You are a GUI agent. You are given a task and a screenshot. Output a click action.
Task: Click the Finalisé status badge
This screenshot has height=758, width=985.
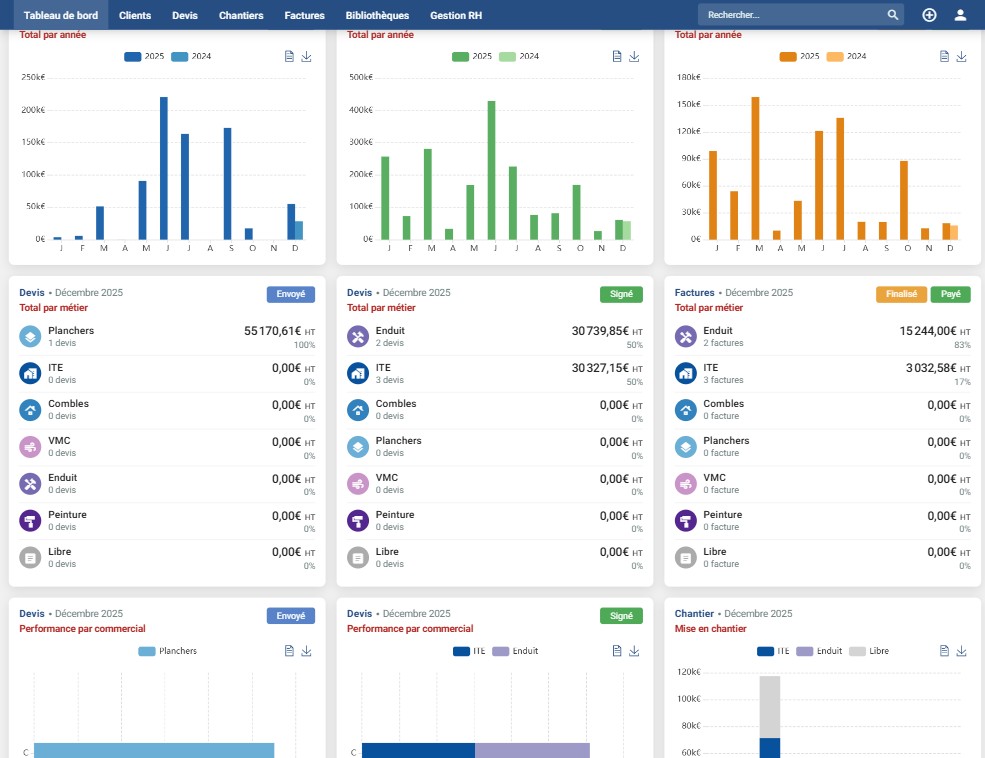pos(901,295)
